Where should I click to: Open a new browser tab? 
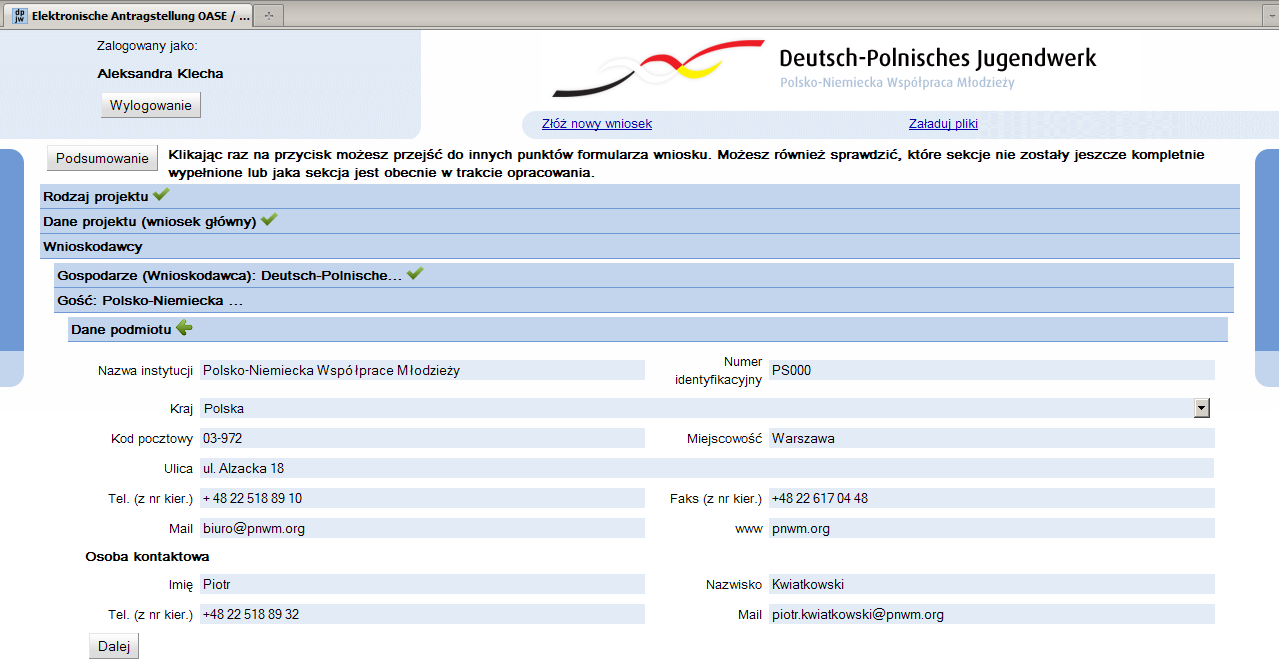(x=269, y=16)
